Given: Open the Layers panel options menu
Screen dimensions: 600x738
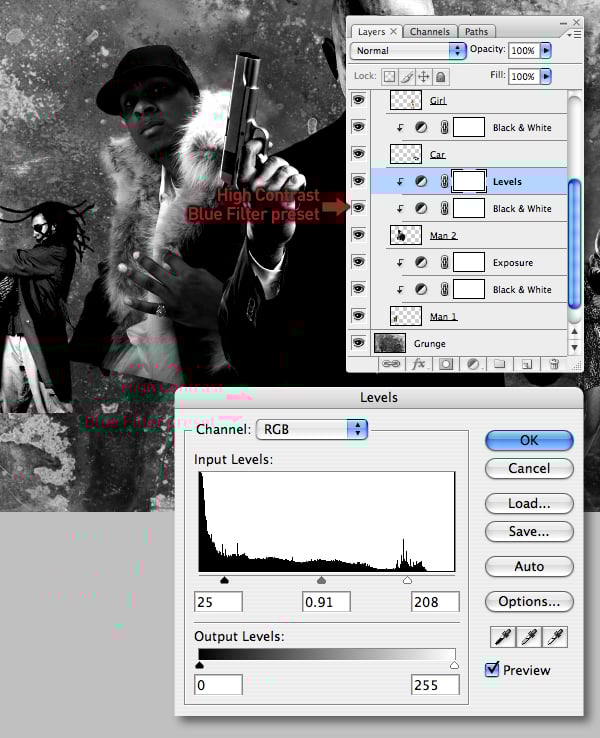Looking at the screenshot, I should (x=575, y=34).
